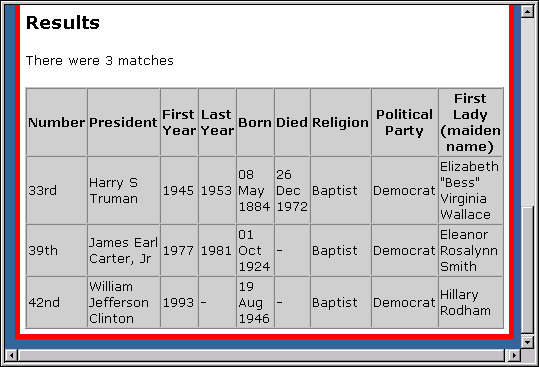The height and width of the screenshot is (367, 539).
Task: Click the vertical scrollbar thumb
Action: 527,270
